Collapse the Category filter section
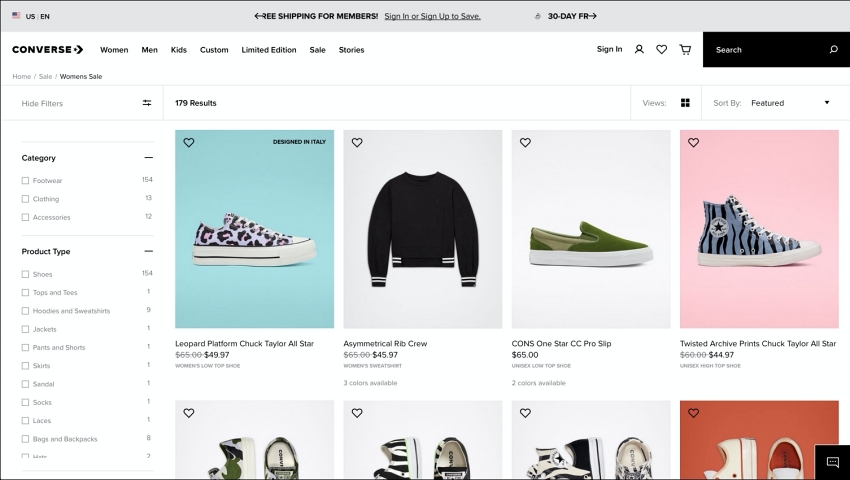The height and width of the screenshot is (480, 850). (x=149, y=158)
